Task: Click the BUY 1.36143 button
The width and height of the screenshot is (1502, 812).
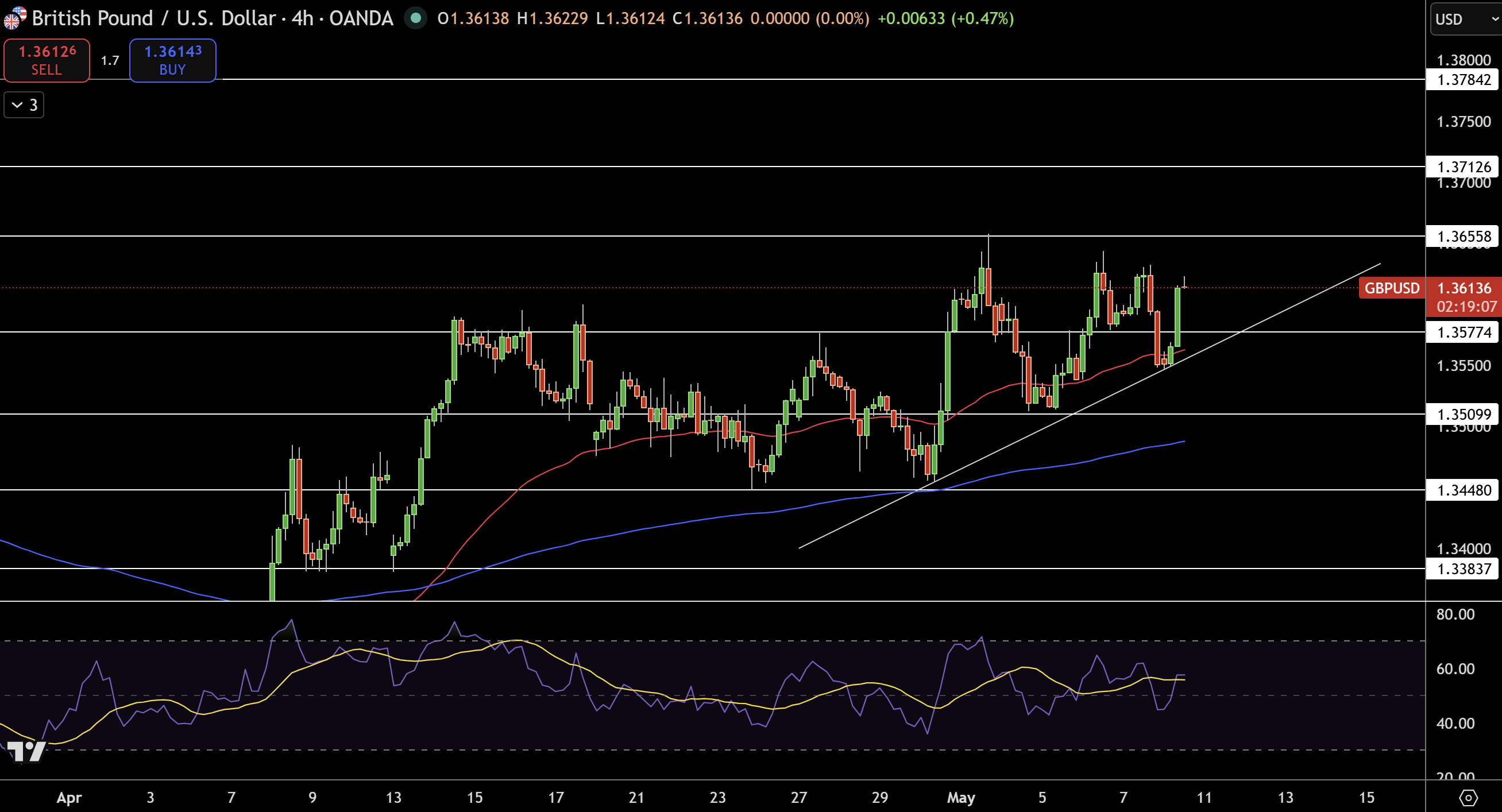Action: point(172,60)
